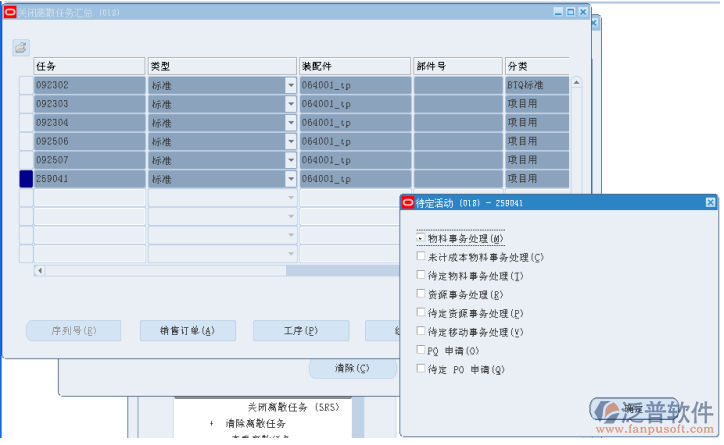Click the Oracle icon of the pending activities dialog

(x=407, y=202)
